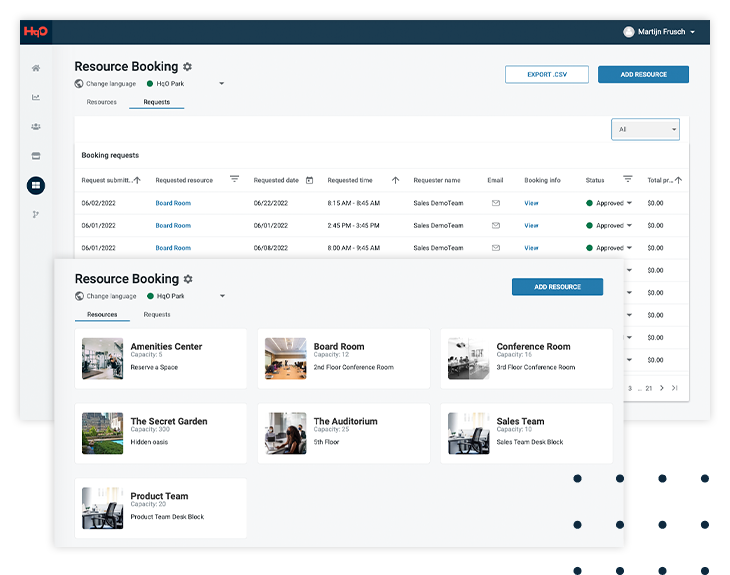This screenshot has width=730, height=575.
Task: Click the storefront sidebar icon
Action: click(x=36, y=156)
